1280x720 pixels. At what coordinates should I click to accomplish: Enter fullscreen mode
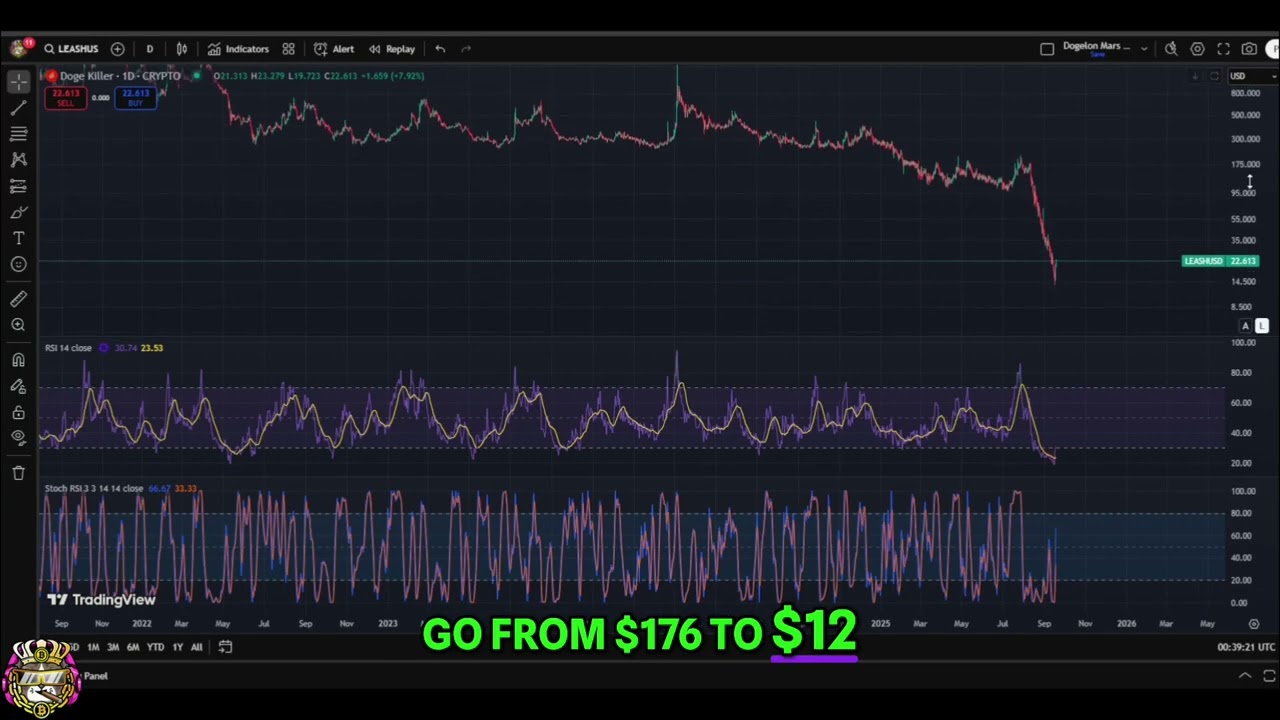[1223, 49]
